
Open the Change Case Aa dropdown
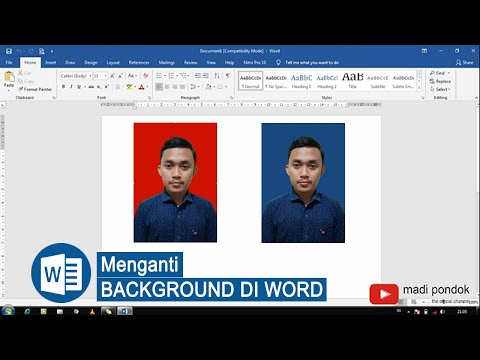[x=132, y=76]
